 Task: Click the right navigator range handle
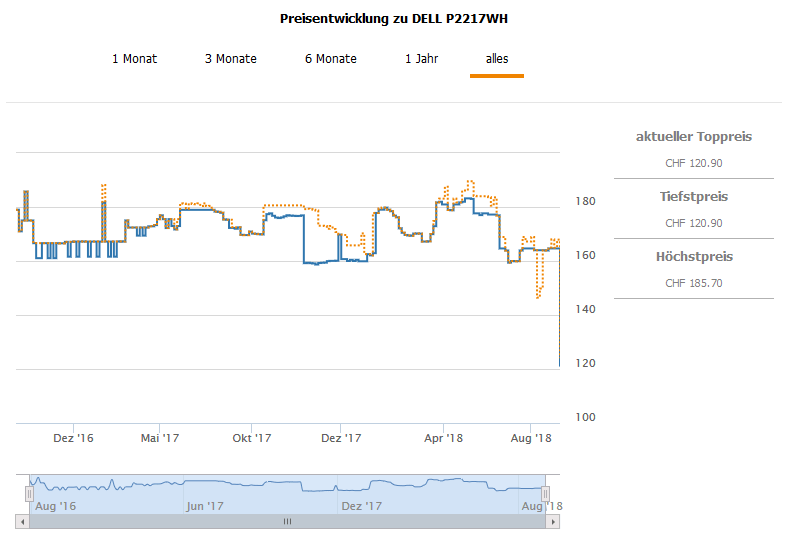click(546, 493)
